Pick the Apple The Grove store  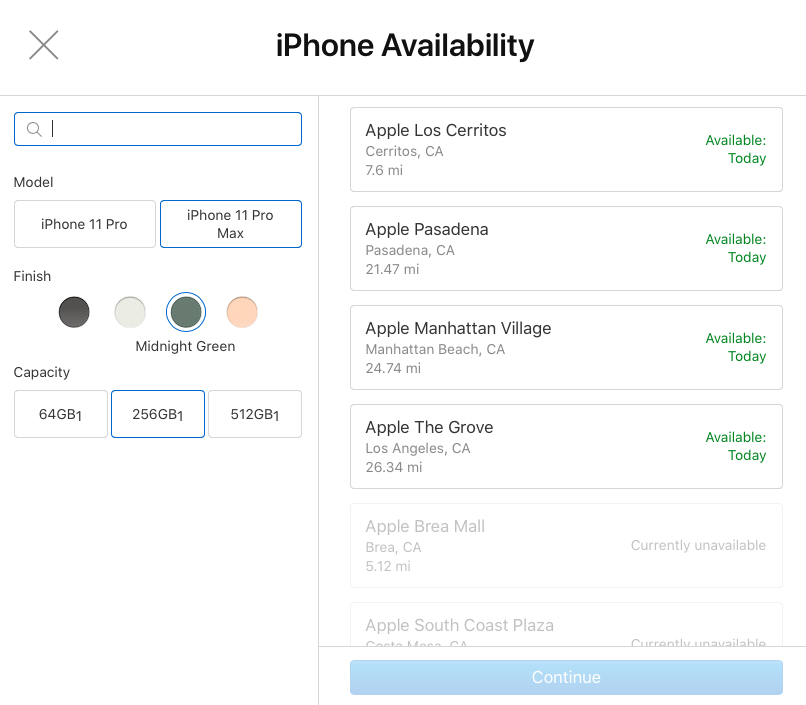point(566,447)
